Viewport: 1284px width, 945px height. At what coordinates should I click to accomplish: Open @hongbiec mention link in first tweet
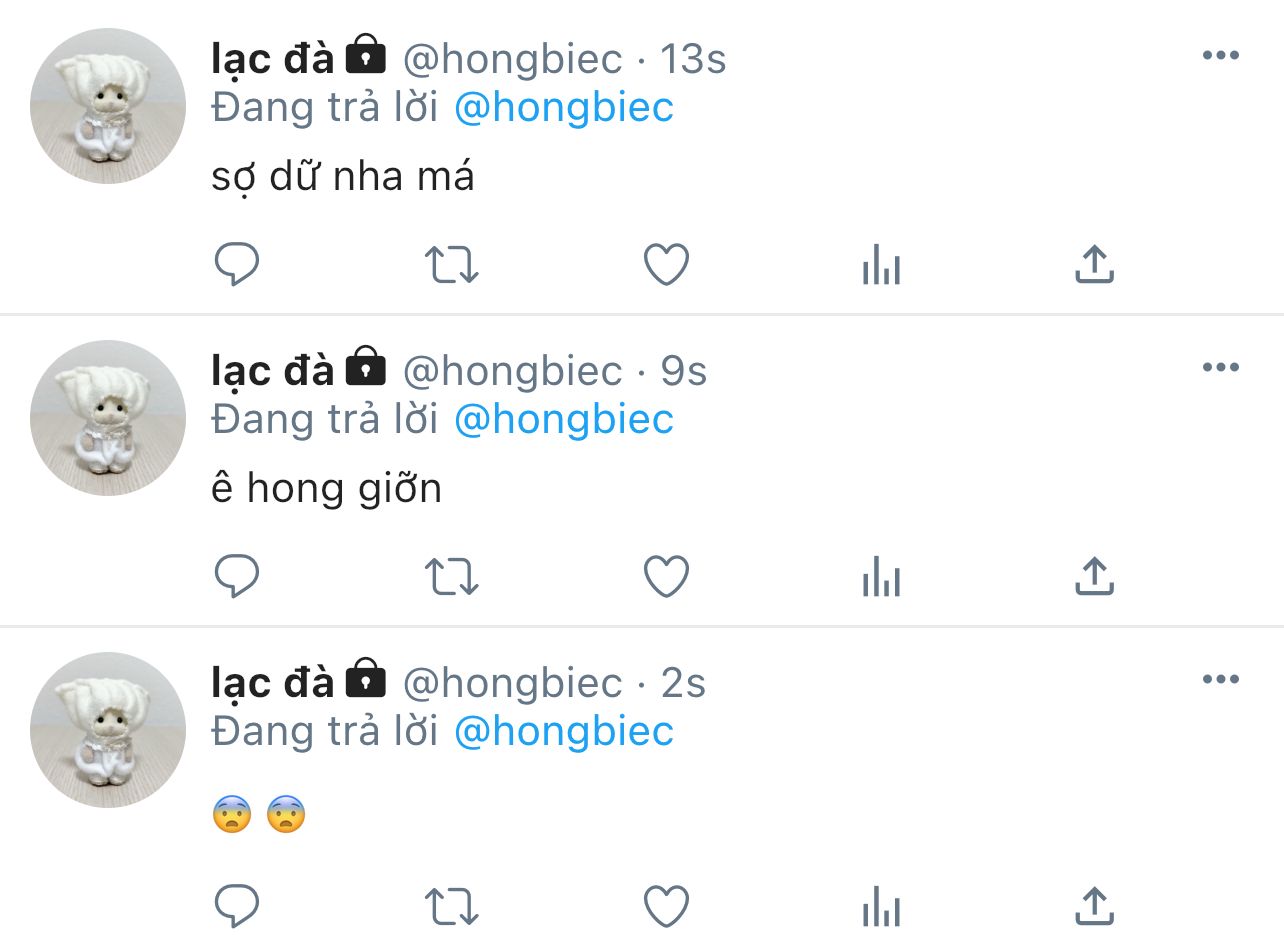(564, 108)
